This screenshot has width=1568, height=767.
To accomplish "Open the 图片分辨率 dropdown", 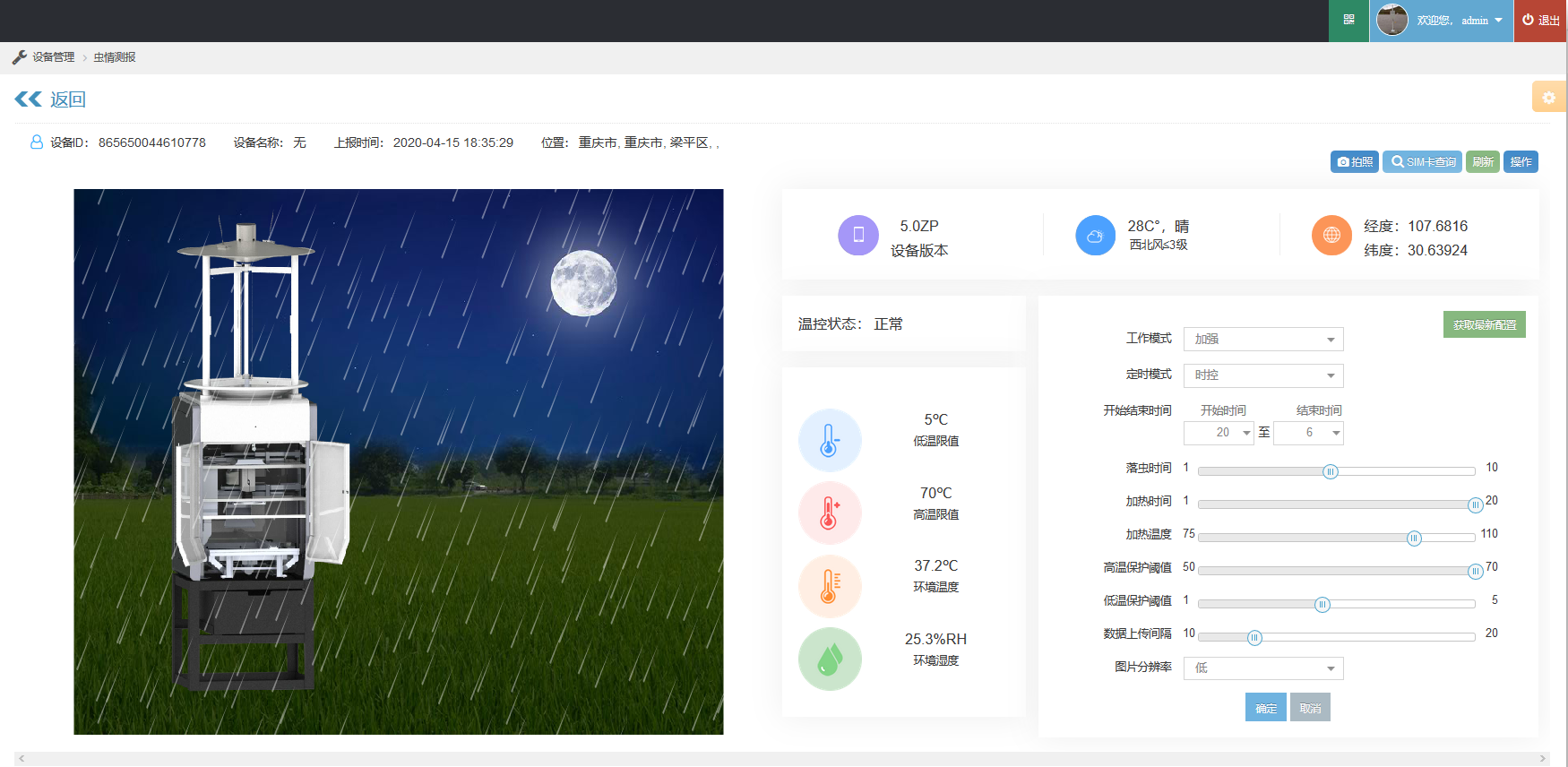I will coord(1262,668).
